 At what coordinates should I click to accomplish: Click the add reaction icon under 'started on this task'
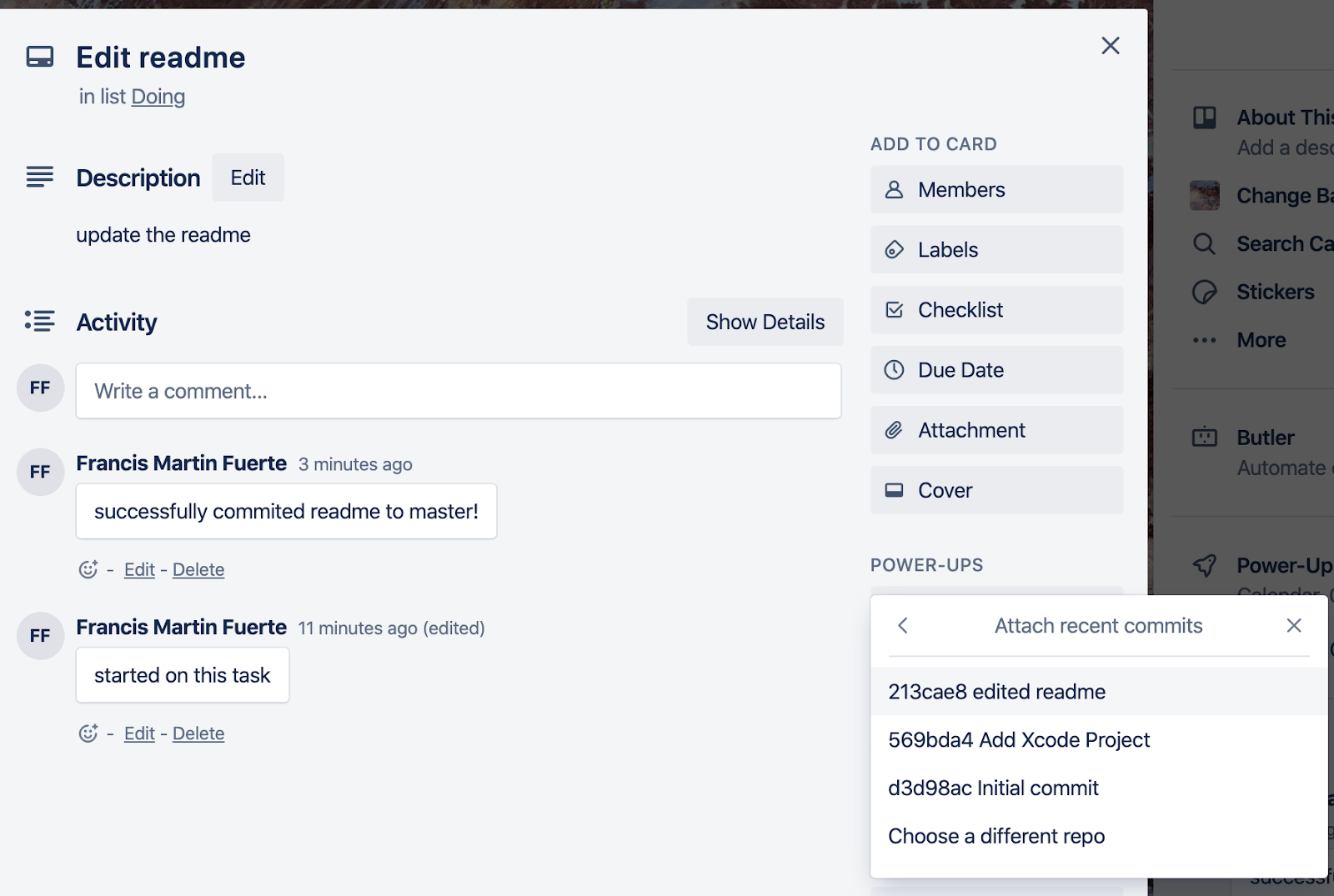pyautogui.click(x=88, y=733)
